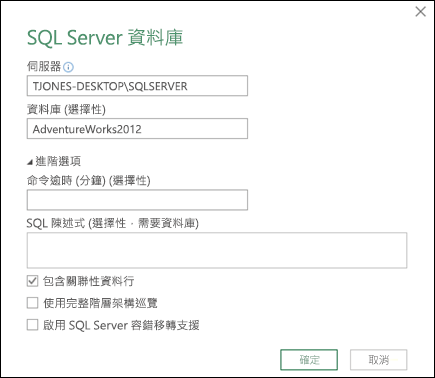
Task: Click the 命令逾時 (分鐘) input box
Action: click(x=137, y=200)
